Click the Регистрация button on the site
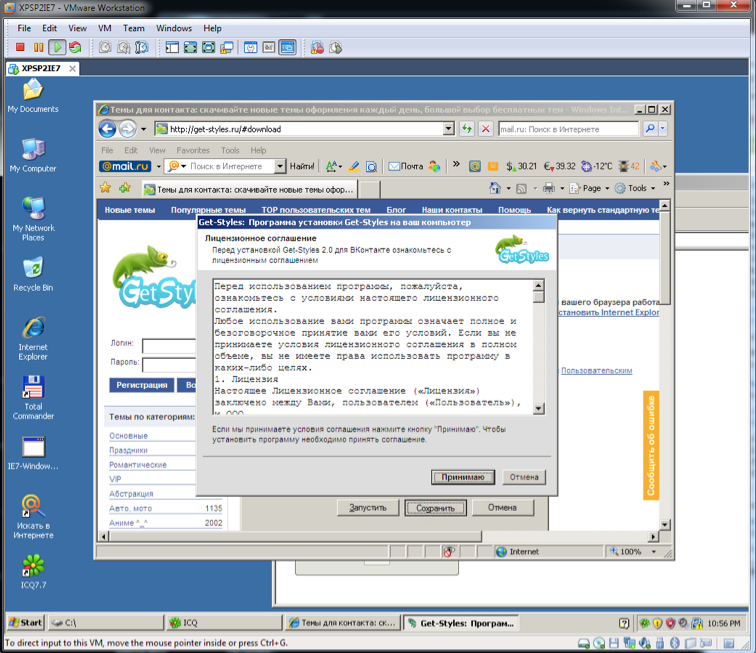Screen dimensions: 756x653 click(142, 385)
